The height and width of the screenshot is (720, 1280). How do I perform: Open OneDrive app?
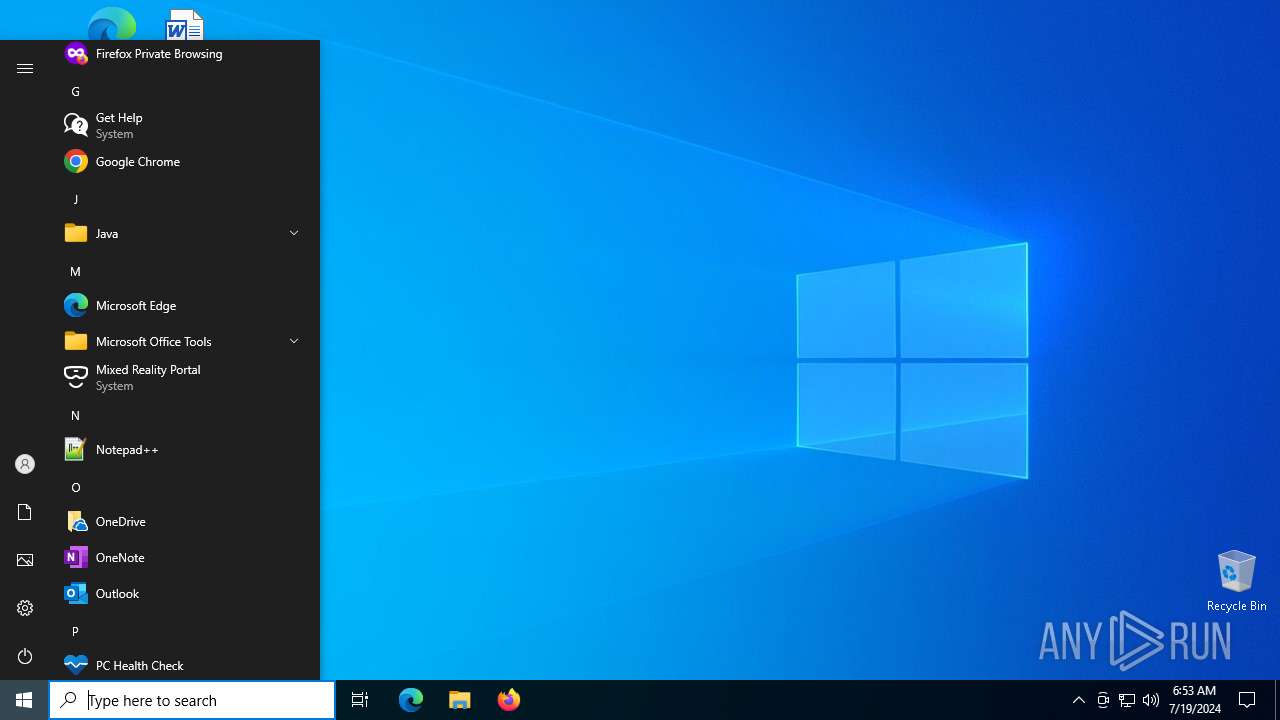point(185,521)
